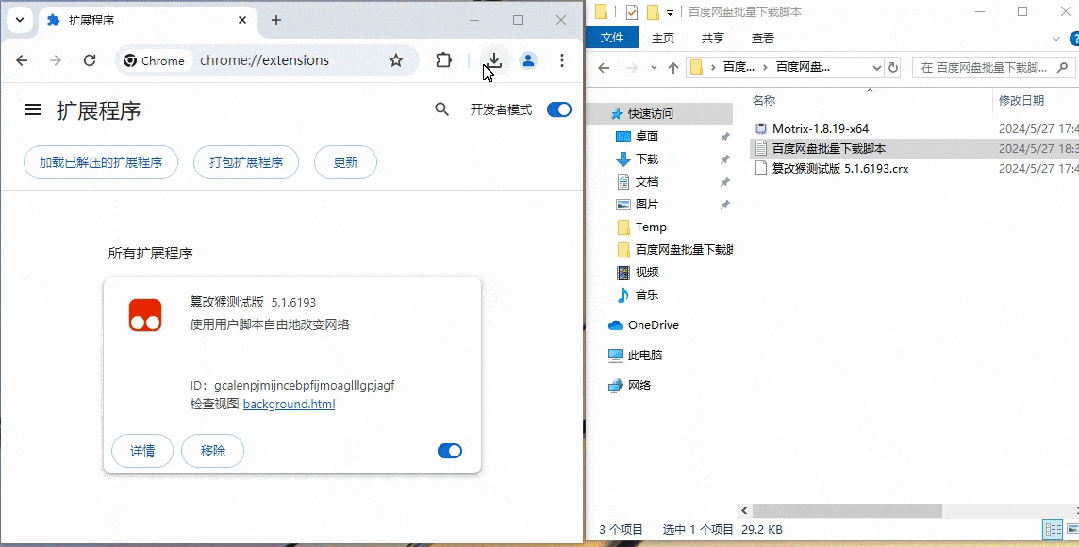This screenshot has width=1079, height=547.
Task: Click the Explorer search magnifier icon
Action: pos(1063,67)
